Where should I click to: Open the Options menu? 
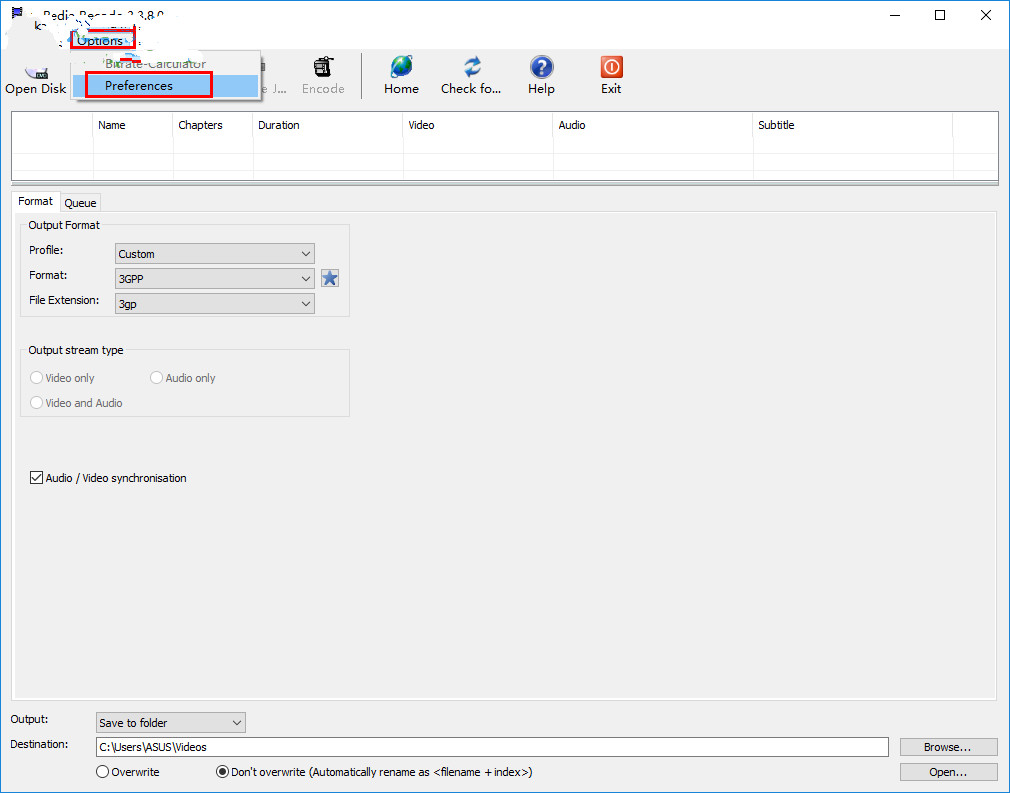click(101, 40)
